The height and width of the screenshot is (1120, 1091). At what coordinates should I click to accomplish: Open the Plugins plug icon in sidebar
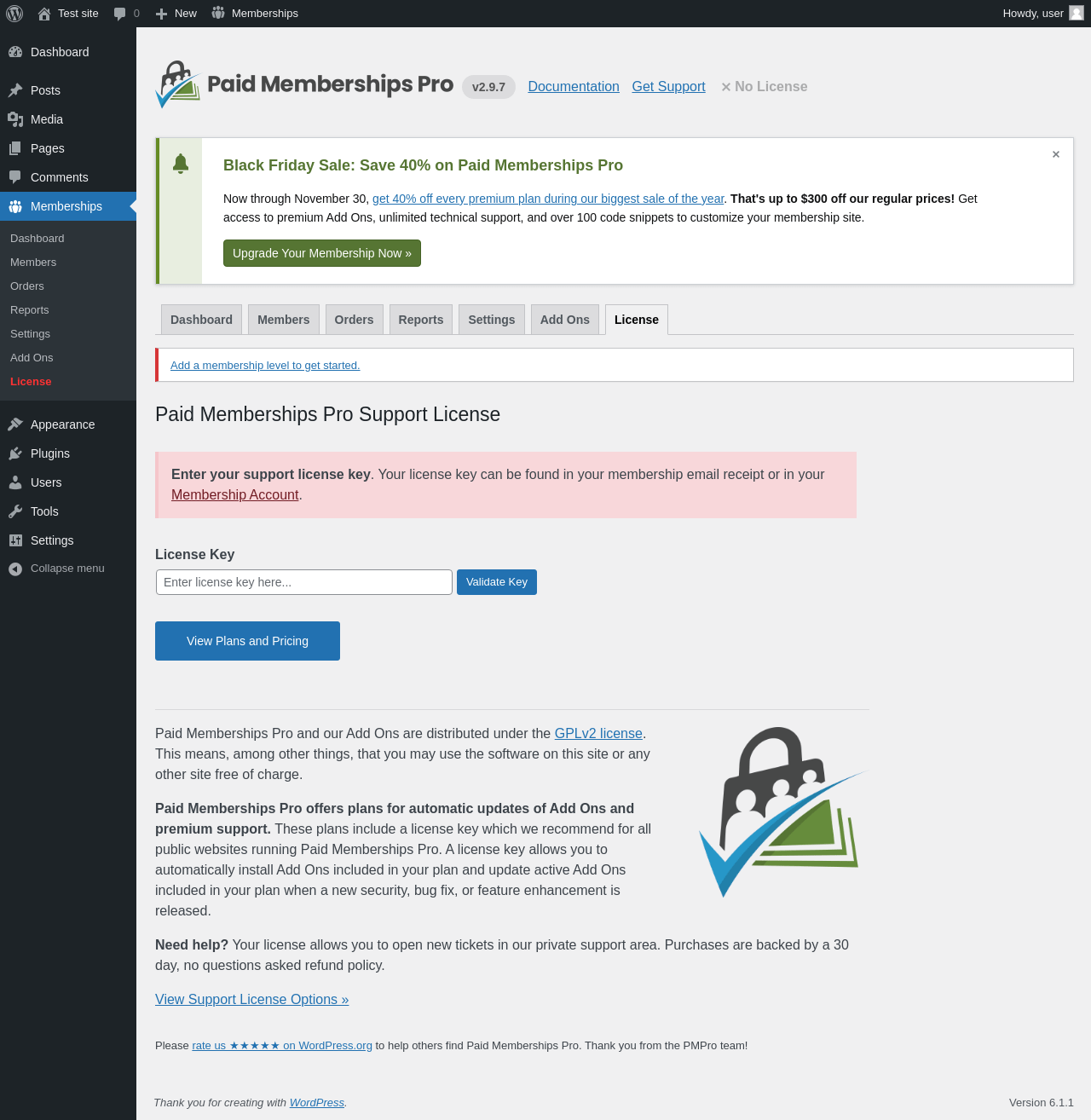pos(15,453)
